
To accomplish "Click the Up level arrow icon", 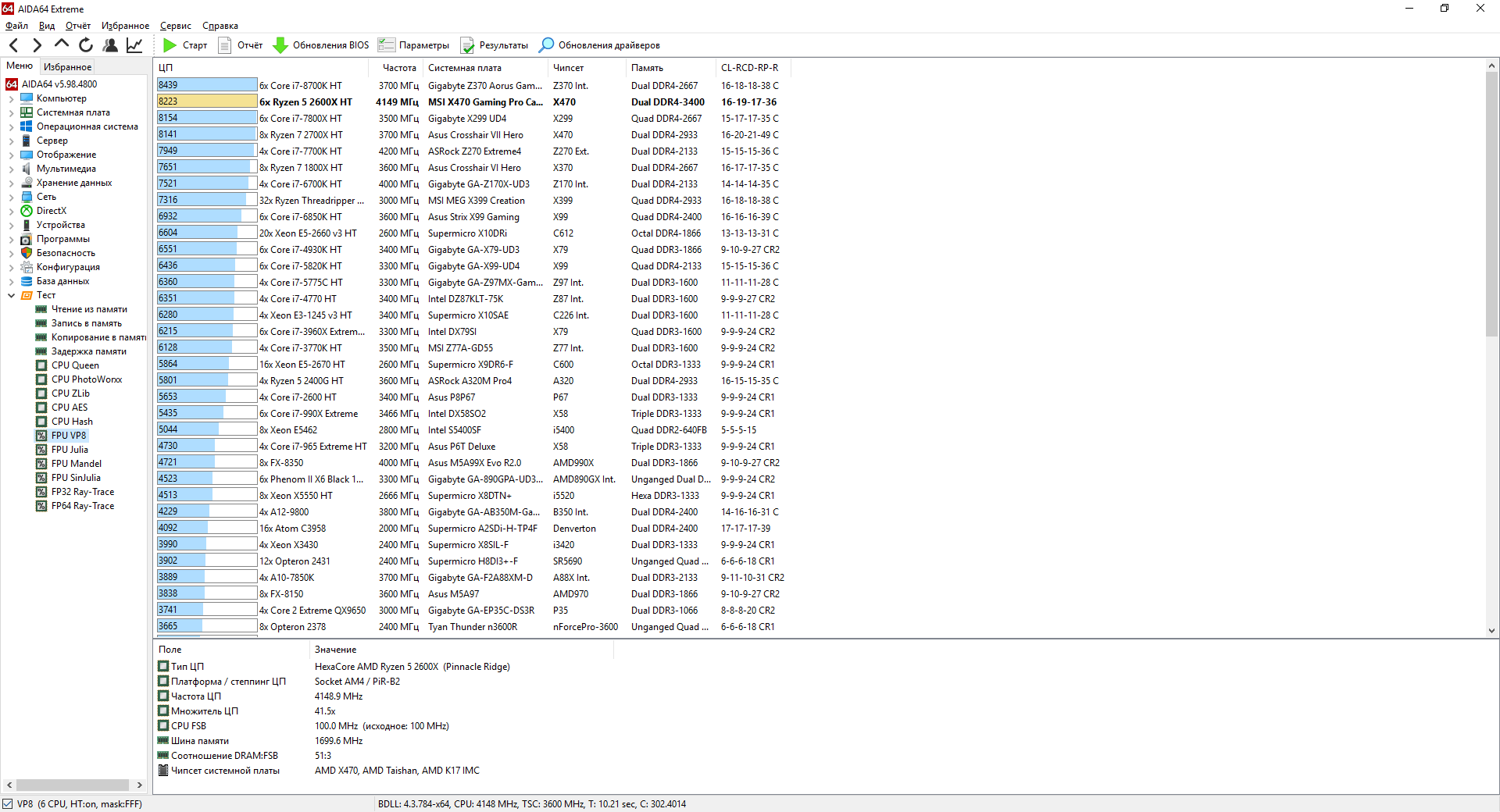I will point(62,45).
